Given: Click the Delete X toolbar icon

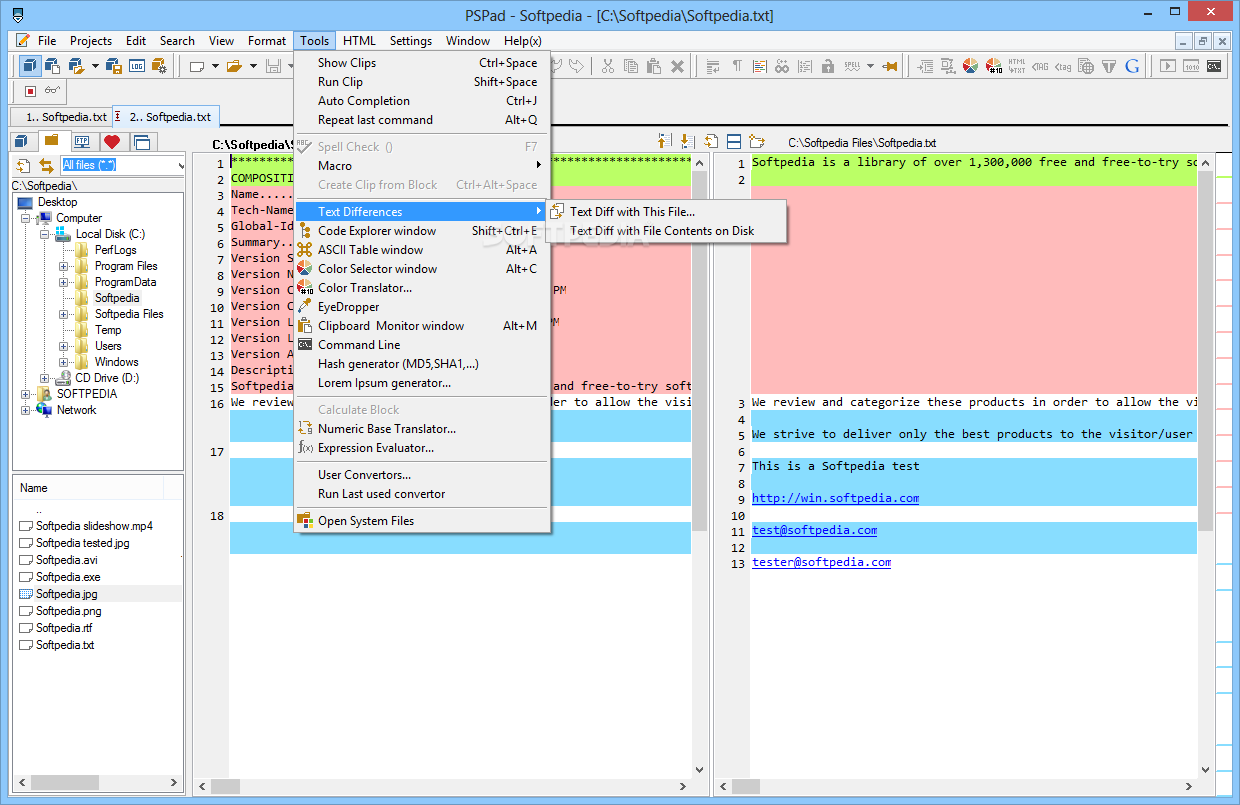Looking at the screenshot, I should coord(677,66).
